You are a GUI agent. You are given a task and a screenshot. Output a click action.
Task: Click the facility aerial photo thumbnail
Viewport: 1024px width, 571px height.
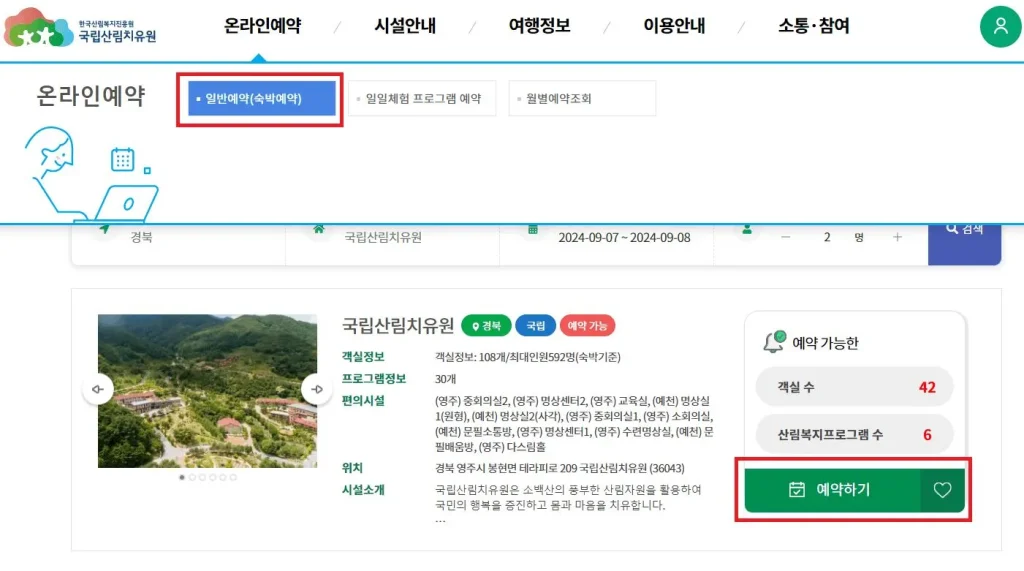[207, 391]
